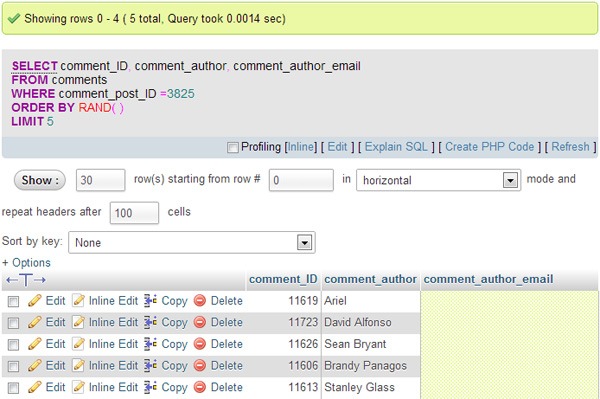
Task: Click the Inline Edit icon for Sean Bryant row
Action: [x=78, y=344]
